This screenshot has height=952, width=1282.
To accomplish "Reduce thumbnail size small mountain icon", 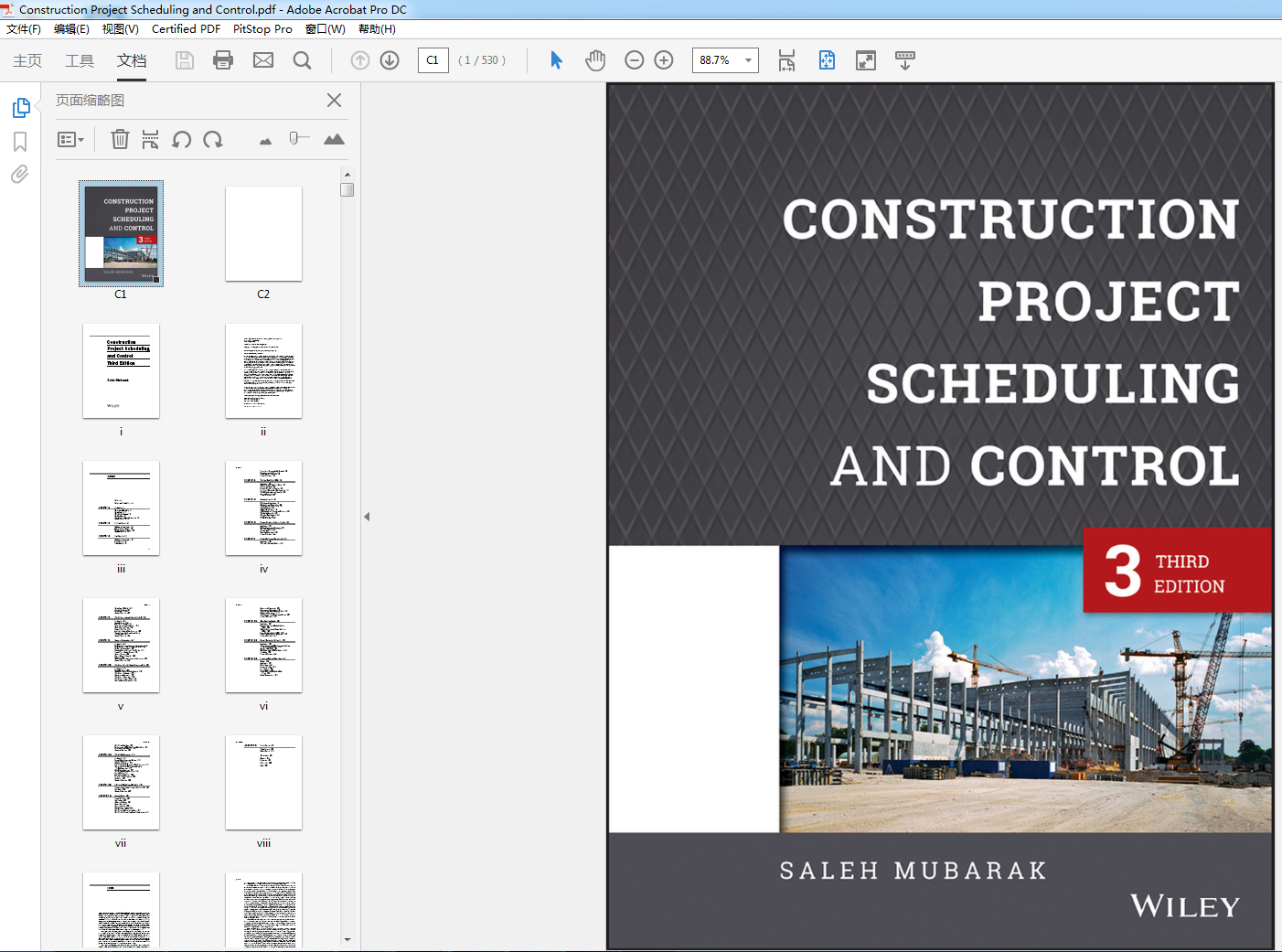I will click(265, 141).
